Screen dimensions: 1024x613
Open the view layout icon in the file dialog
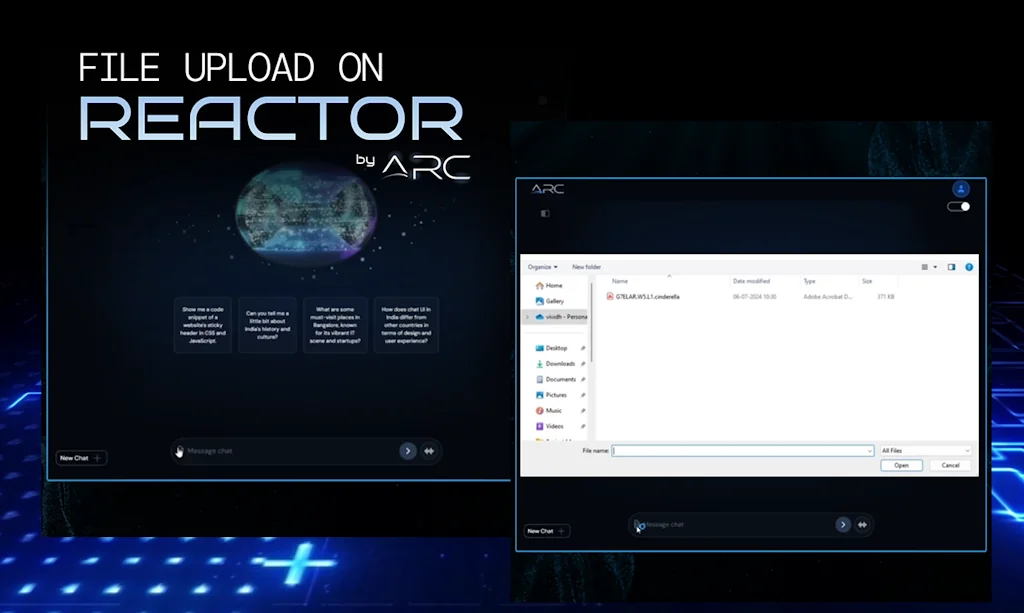(x=927, y=267)
